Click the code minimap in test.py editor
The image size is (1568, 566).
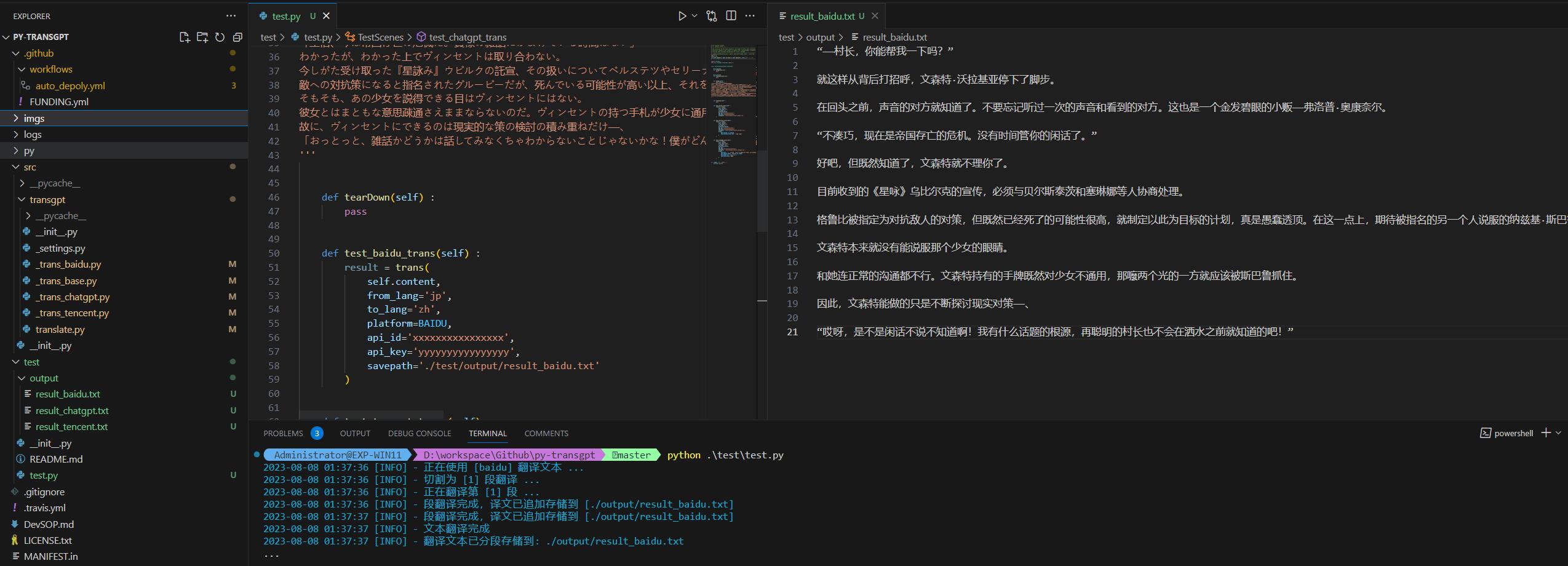733,105
